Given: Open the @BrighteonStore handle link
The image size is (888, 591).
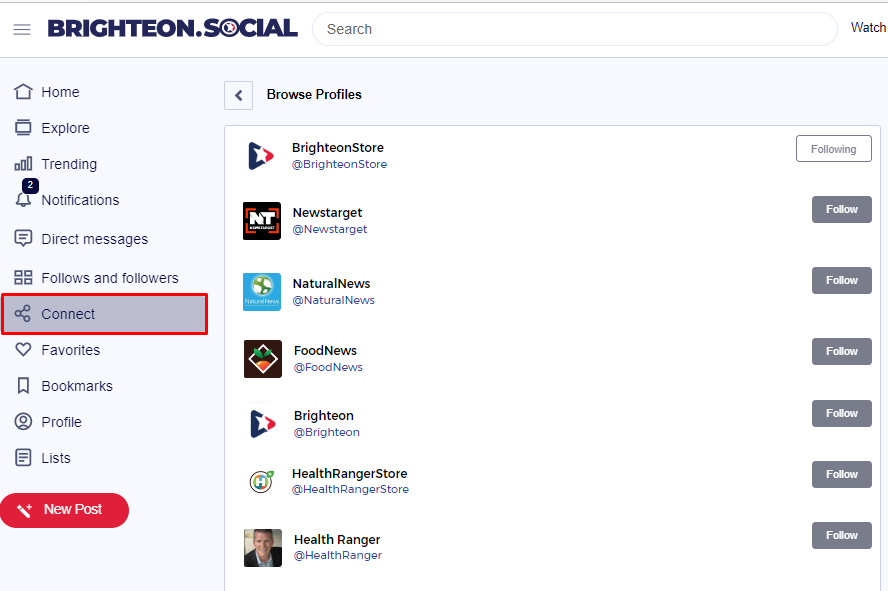Looking at the screenshot, I should tap(339, 164).
